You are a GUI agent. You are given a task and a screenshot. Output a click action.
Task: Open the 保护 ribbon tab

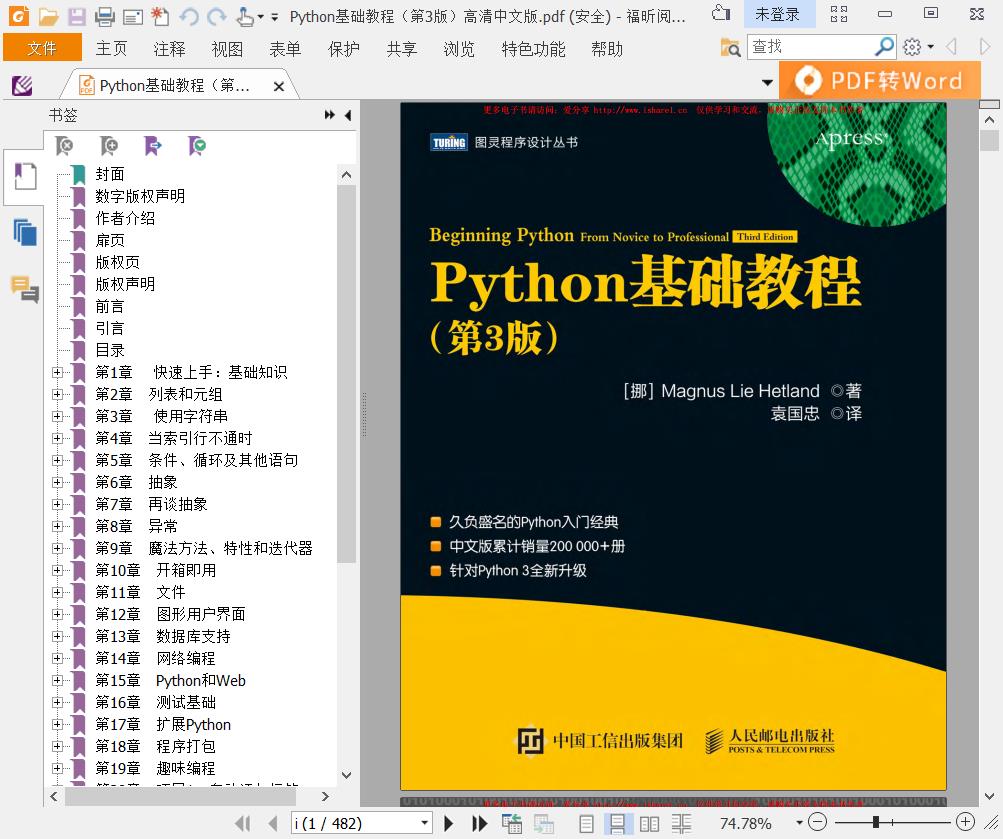coord(344,49)
